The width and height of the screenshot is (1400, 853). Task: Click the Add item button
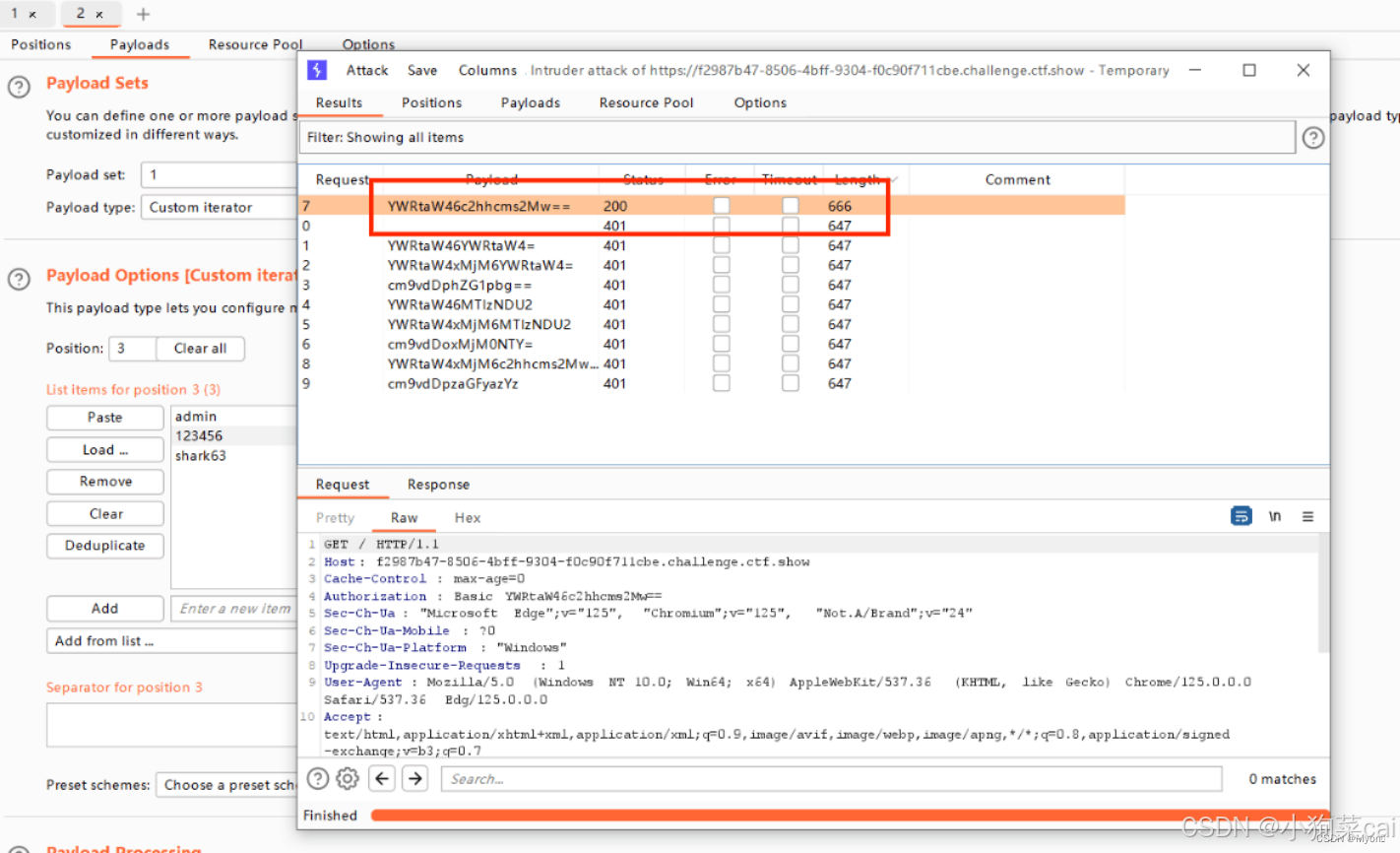coord(105,609)
